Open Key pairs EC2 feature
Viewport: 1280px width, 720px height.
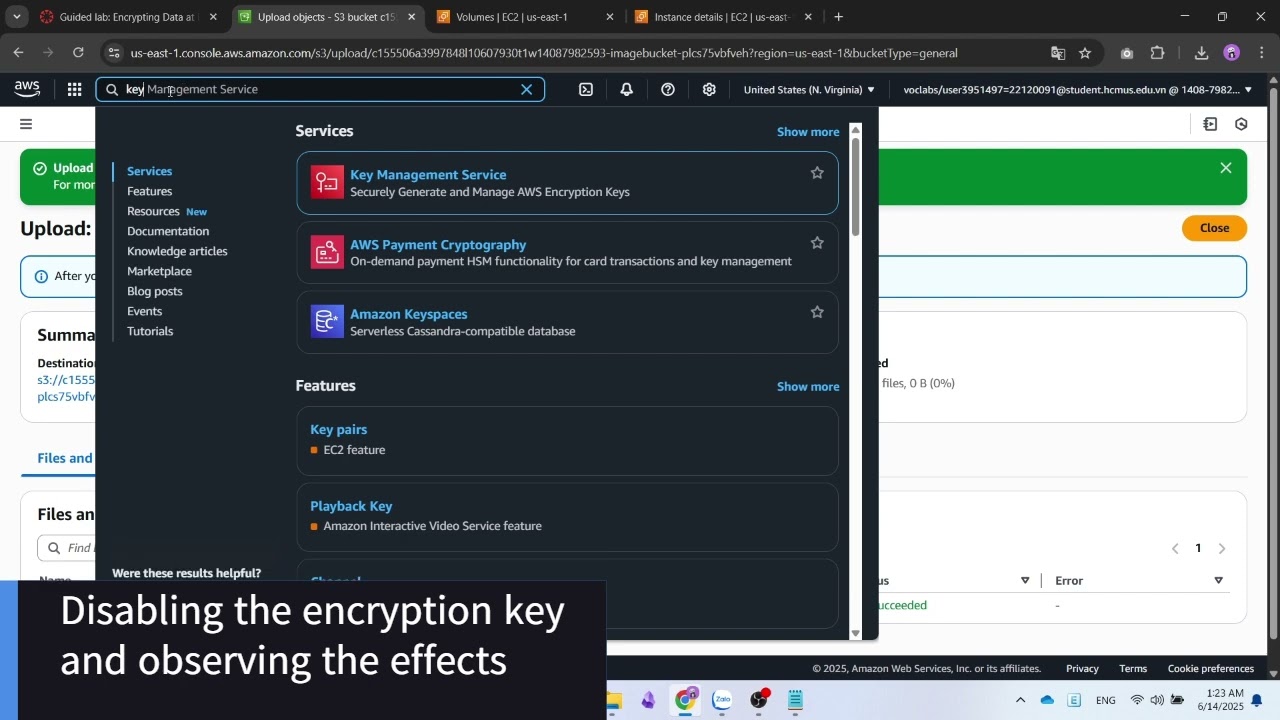click(x=338, y=429)
